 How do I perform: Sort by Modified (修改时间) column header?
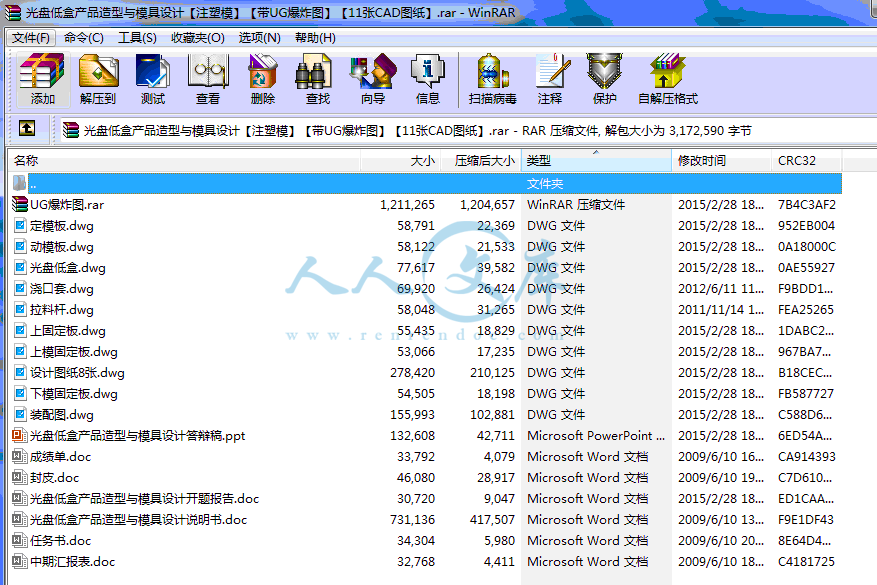click(x=722, y=161)
